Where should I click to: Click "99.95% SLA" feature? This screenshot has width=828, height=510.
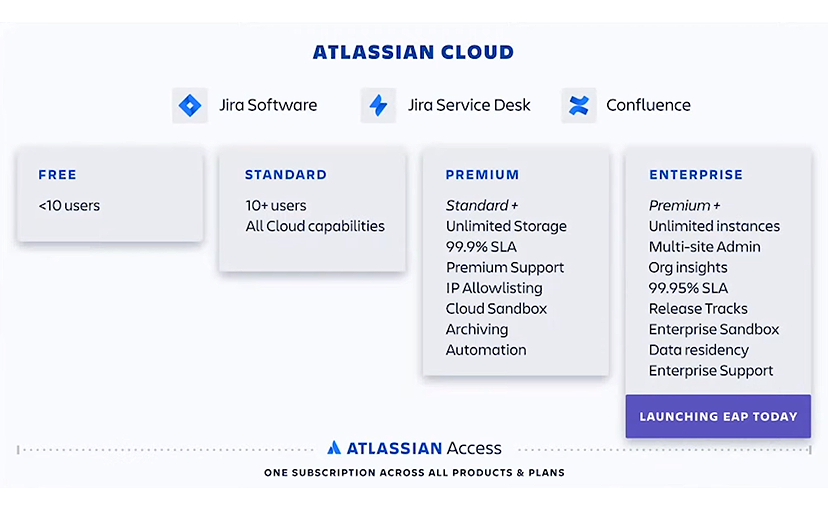(689, 288)
